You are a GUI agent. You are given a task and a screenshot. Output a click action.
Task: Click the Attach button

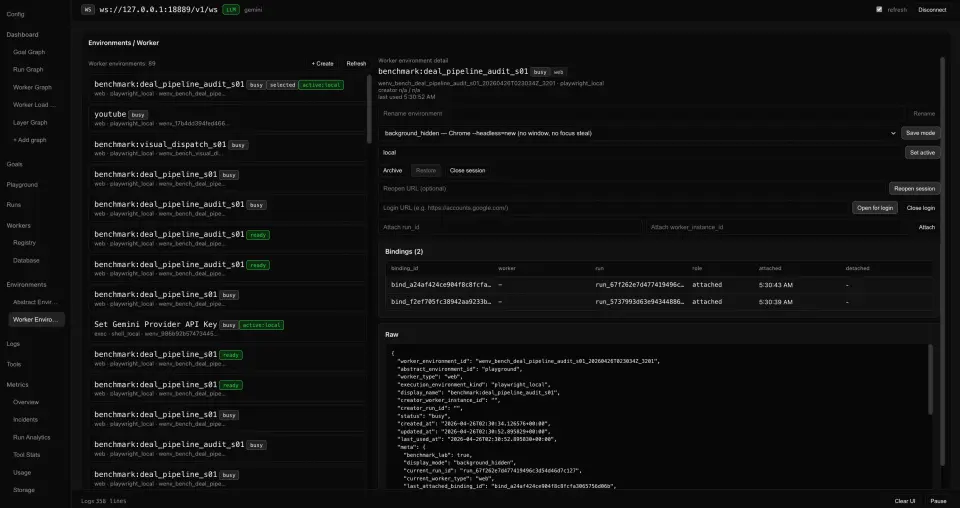click(926, 227)
